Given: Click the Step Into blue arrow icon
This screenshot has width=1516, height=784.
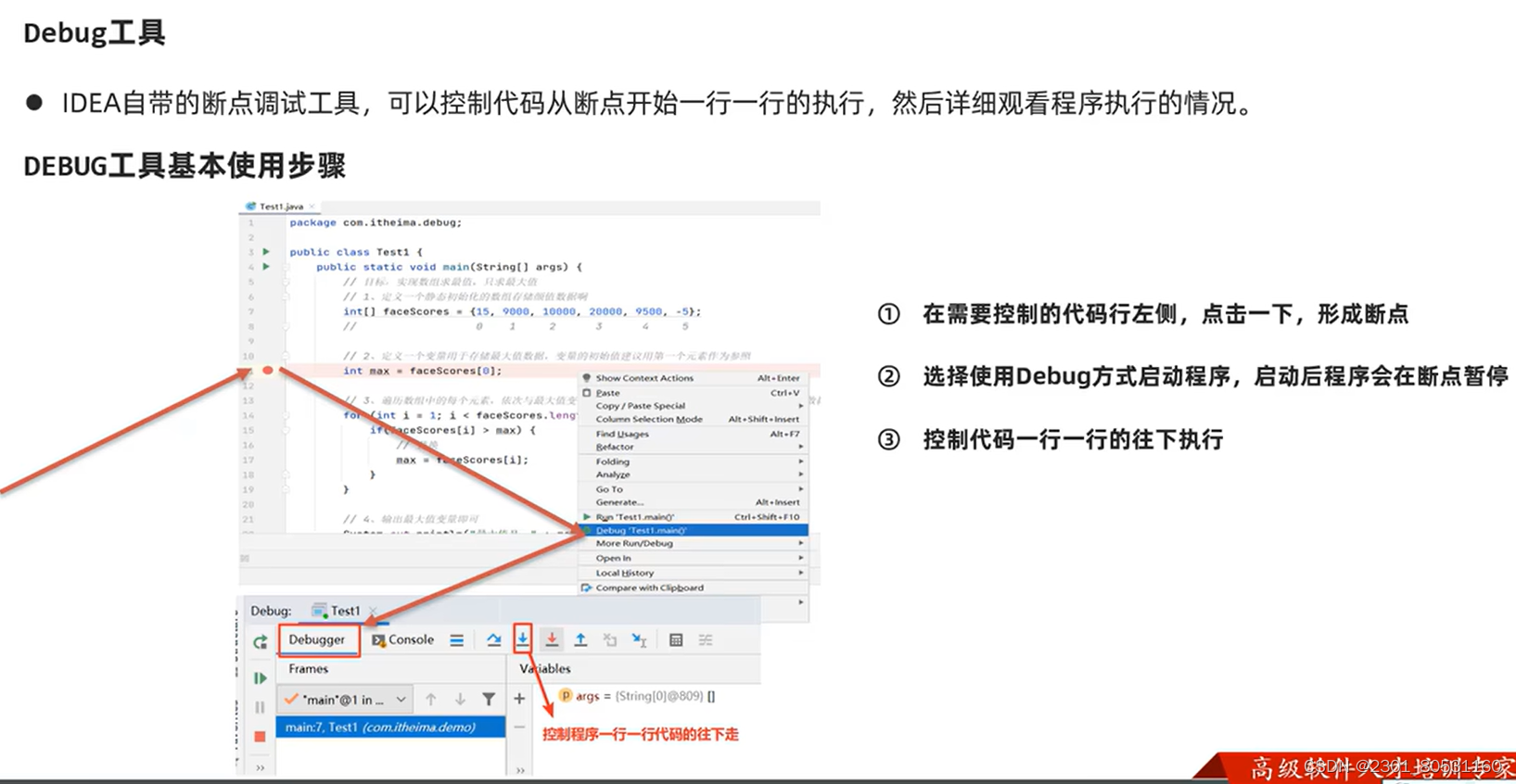Looking at the screenshot, I should click(523, 639).
